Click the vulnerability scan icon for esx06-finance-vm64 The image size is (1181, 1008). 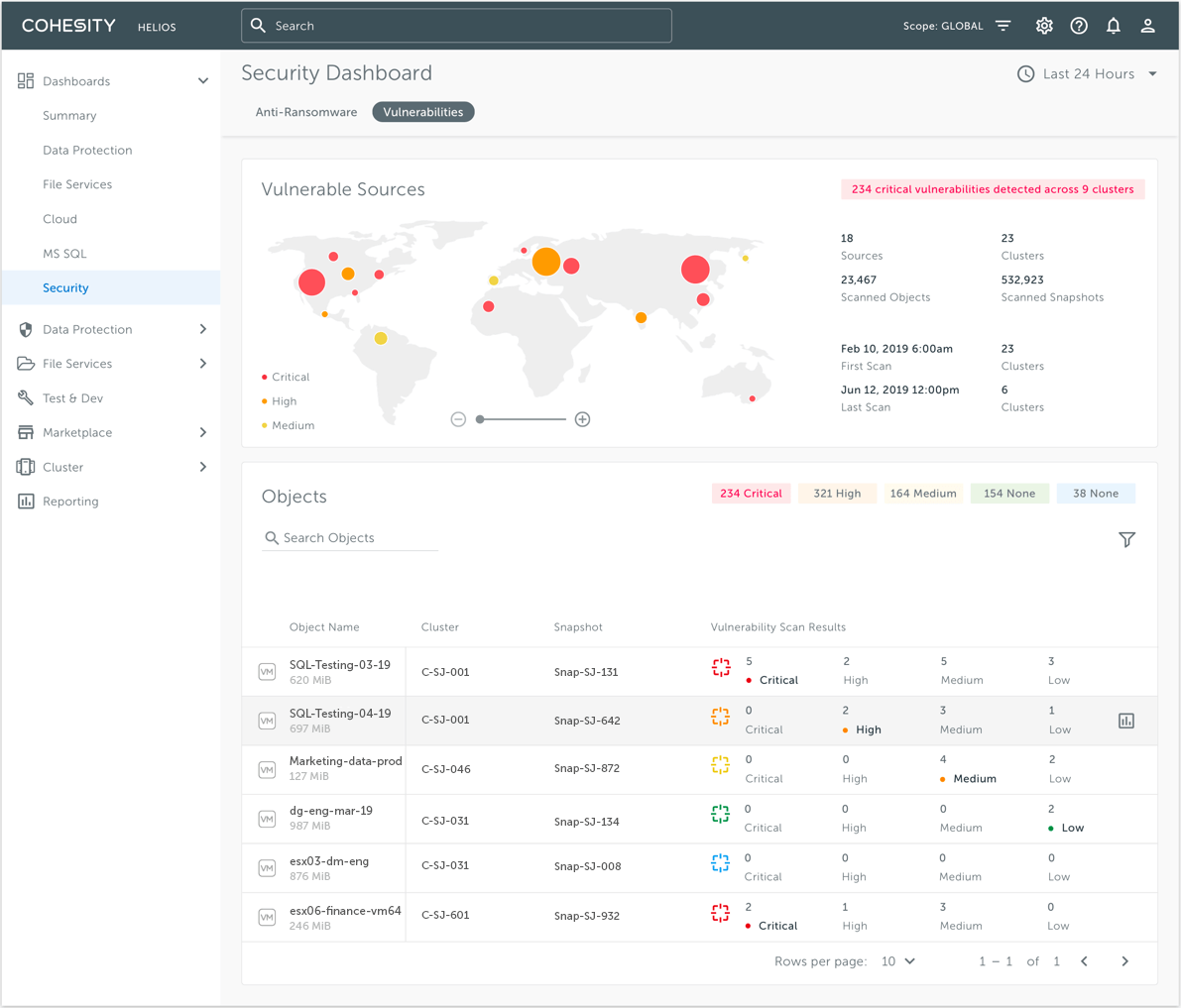pos(721,915)
